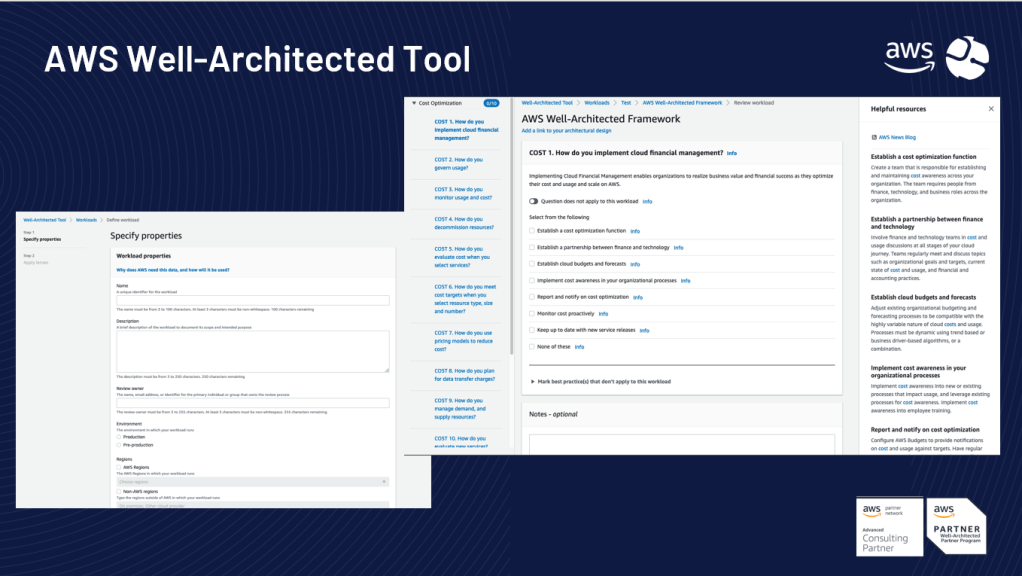Viewport: 1022px width, 576px height.
Task: Check the AWS Regions checkbox
Action: [119, 465]
